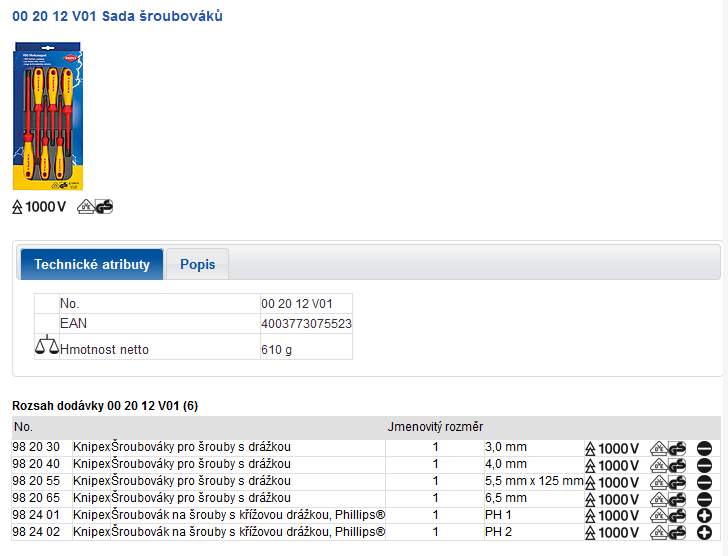Click the 00 20 12 V01 Sada šroubováků title
Viewport: 728px width, 556px height.
tap(118, 17)
